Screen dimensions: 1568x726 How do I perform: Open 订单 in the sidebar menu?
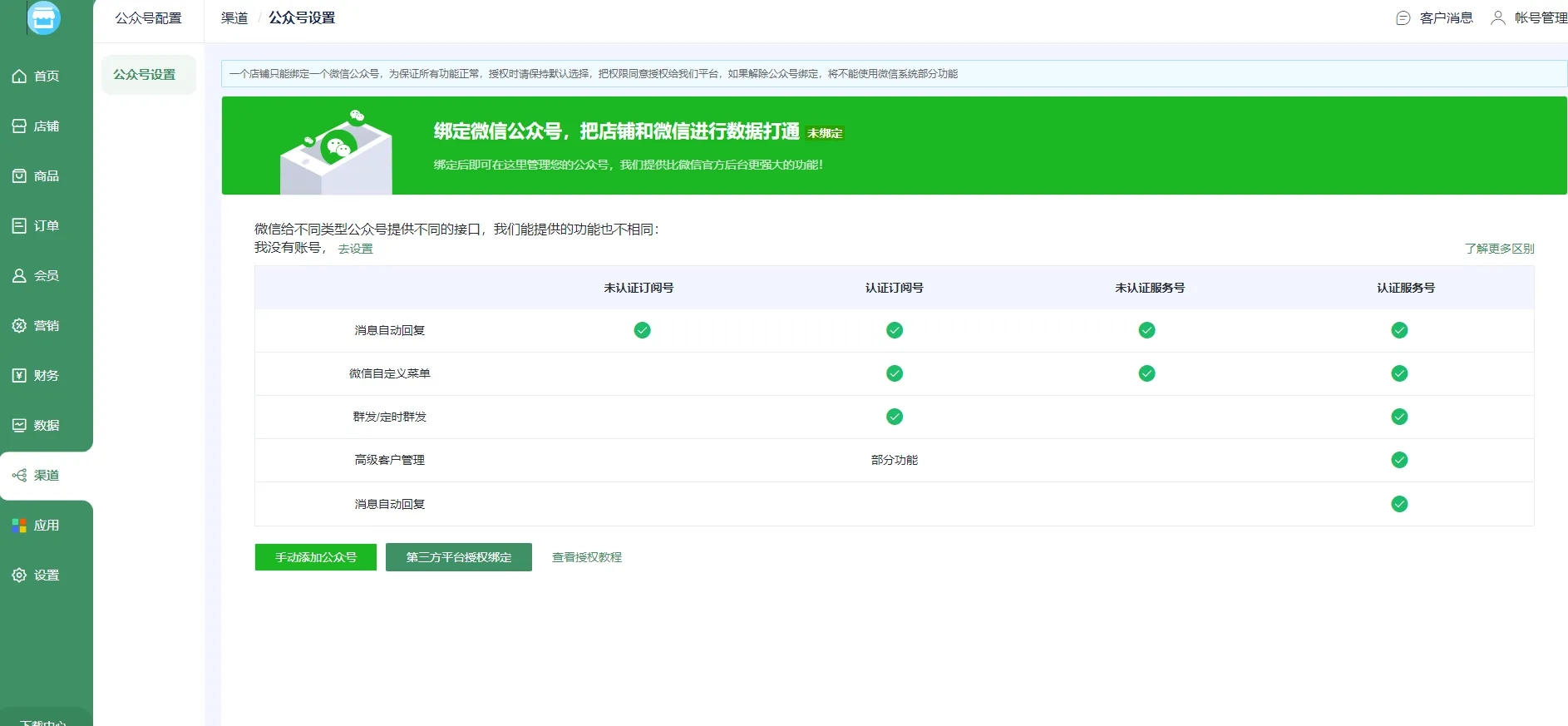pyautogui.click(x=47, y=226)
